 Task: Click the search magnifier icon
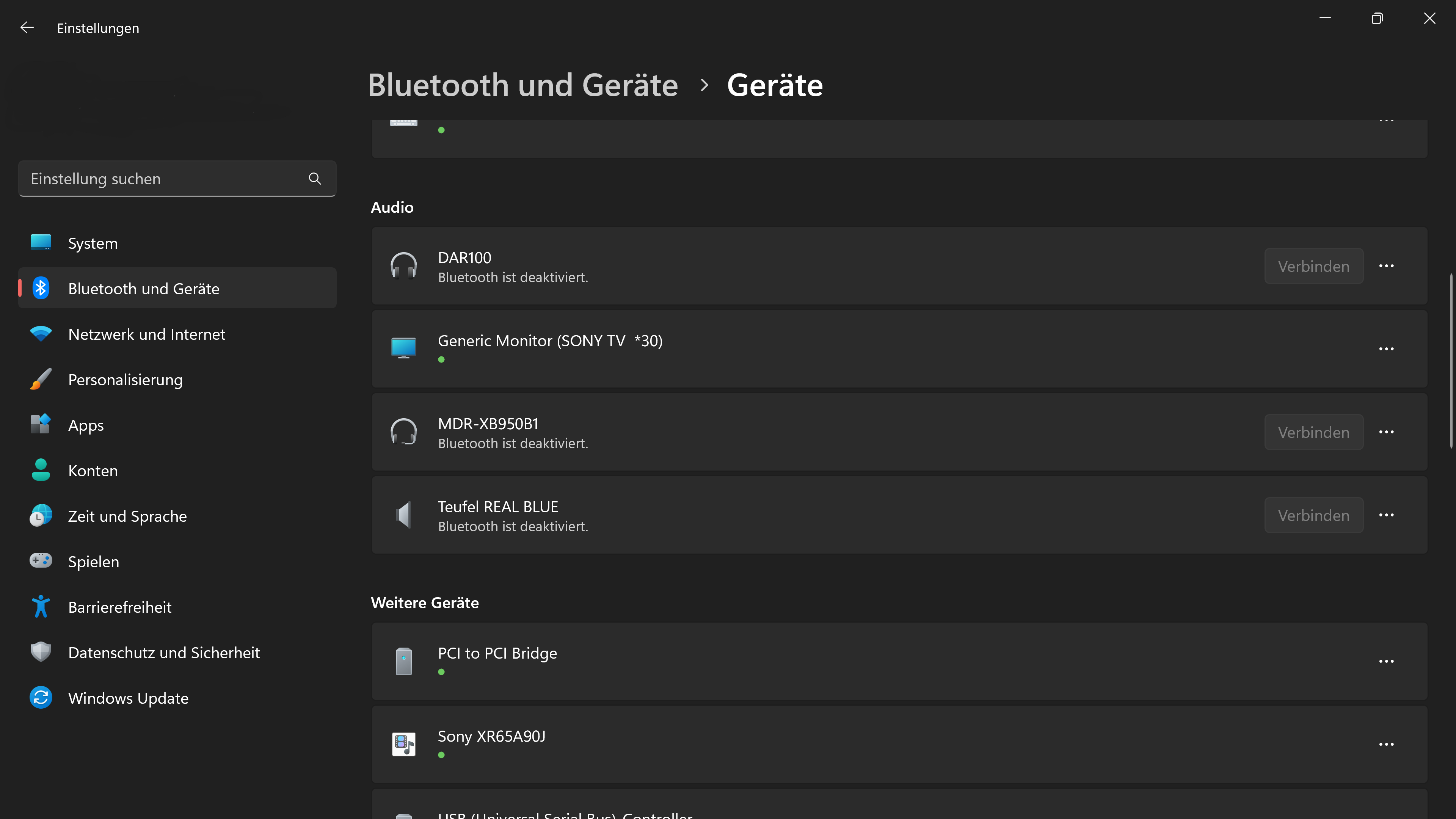tap(315, 179)
